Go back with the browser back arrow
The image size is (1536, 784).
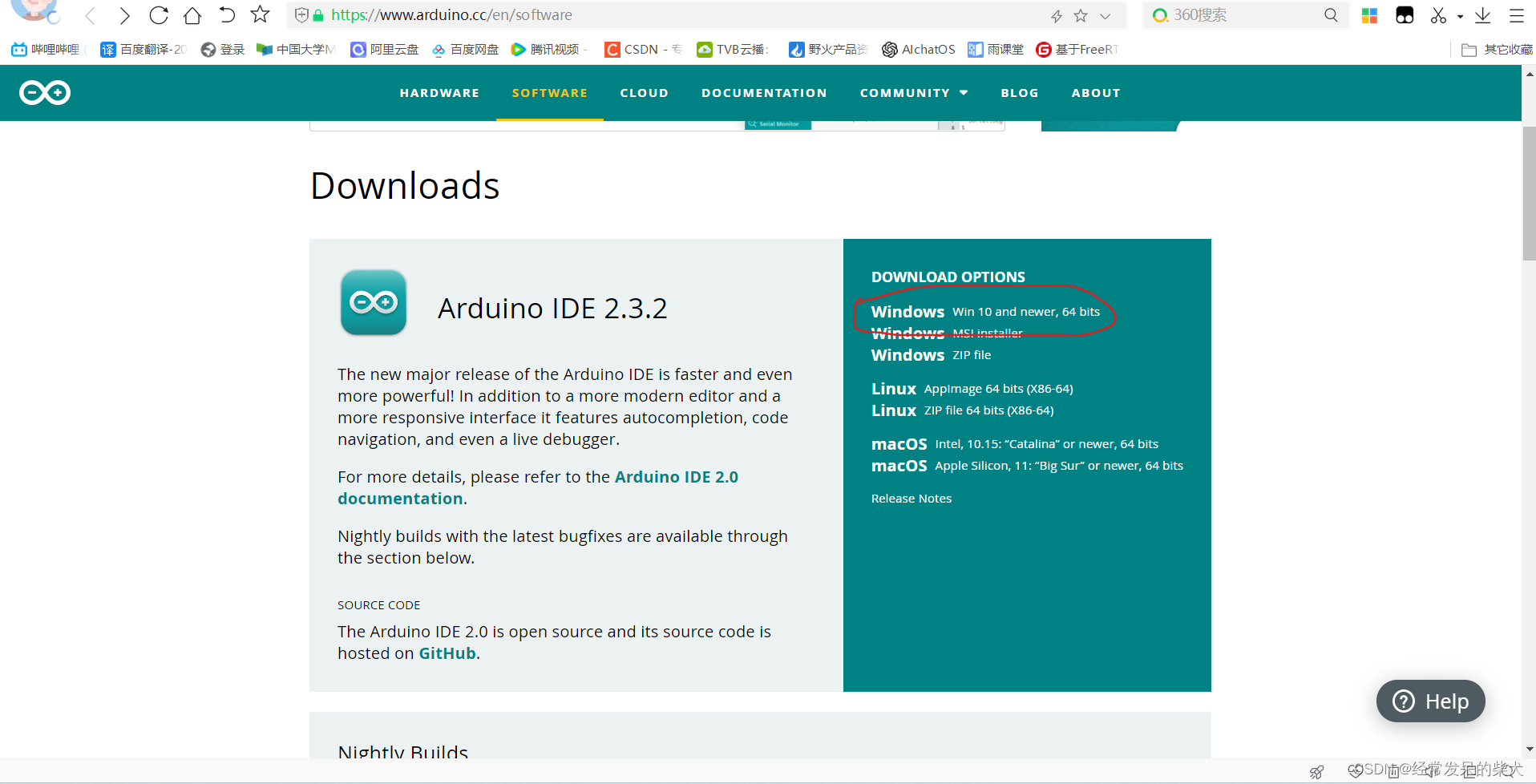[x=91, y=15]
